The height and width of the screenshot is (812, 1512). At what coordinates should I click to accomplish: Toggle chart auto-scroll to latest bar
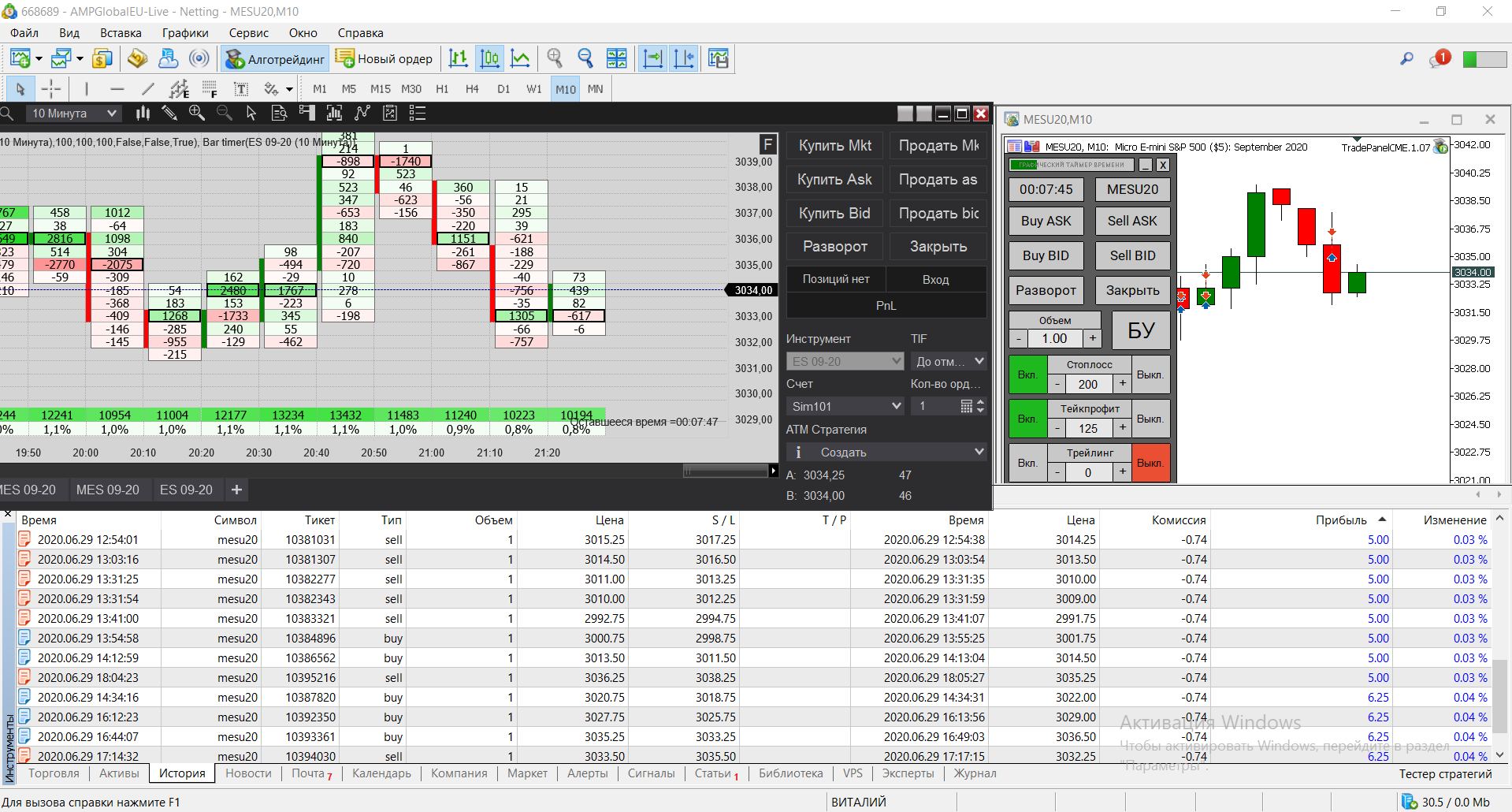pyautogui.click(x=653, y=58)
